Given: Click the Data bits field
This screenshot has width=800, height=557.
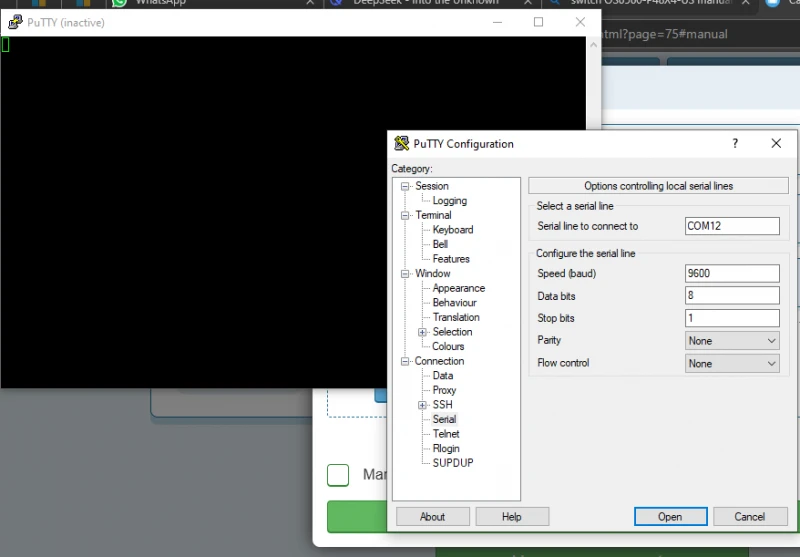Looking at the screenshot, I should click(x=732, y=295).
